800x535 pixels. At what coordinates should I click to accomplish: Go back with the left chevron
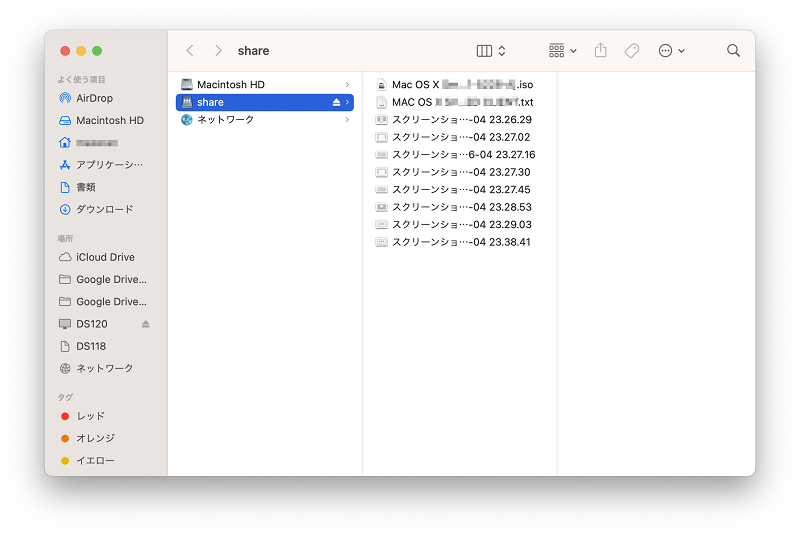pyautogui.click(x=190, y=50)
